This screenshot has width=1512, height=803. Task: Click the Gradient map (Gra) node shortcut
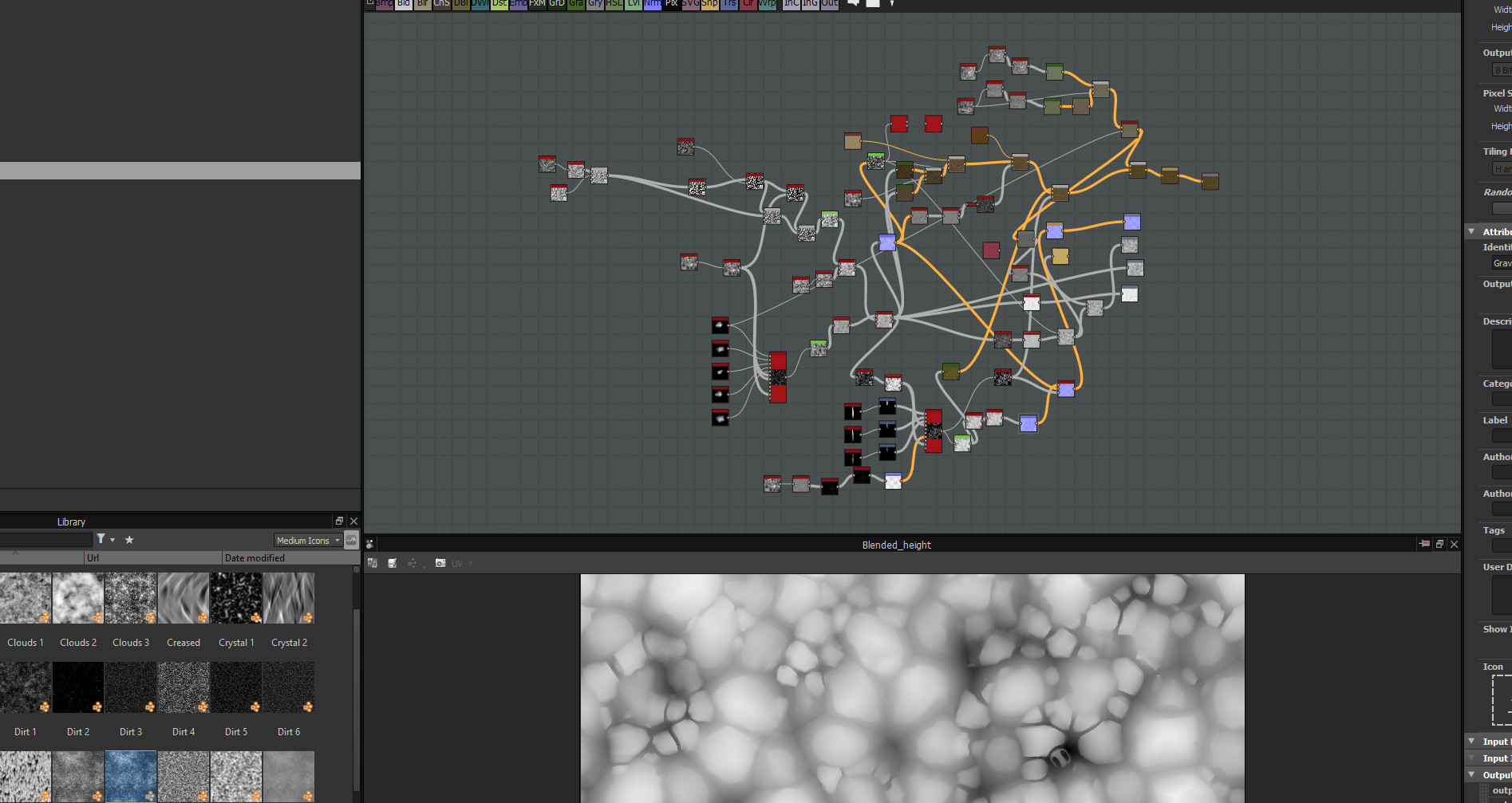575,4
